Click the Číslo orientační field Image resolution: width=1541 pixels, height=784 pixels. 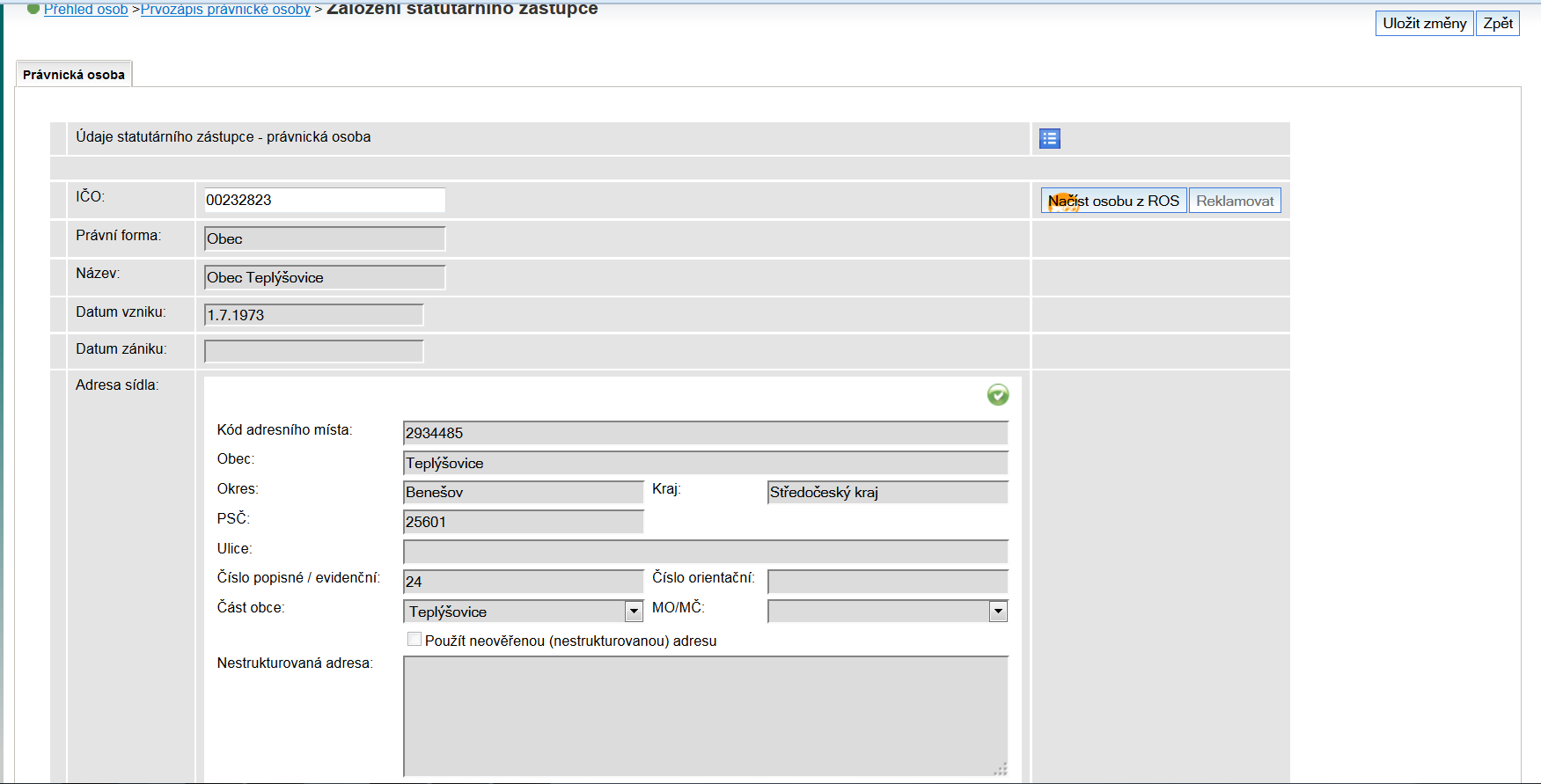point(887,582)
